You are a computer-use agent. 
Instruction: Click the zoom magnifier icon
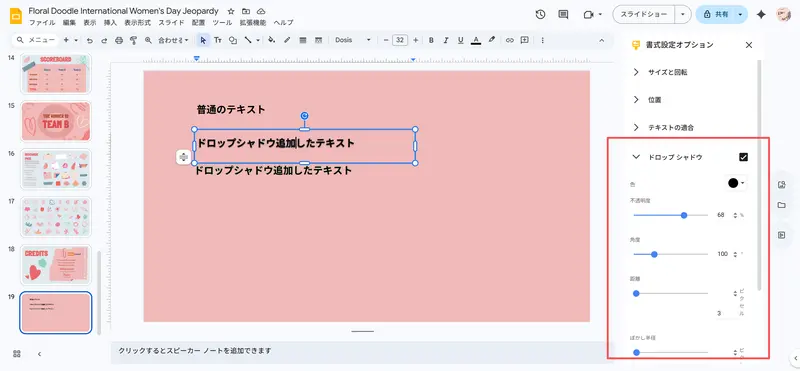(x=148, y=40)
